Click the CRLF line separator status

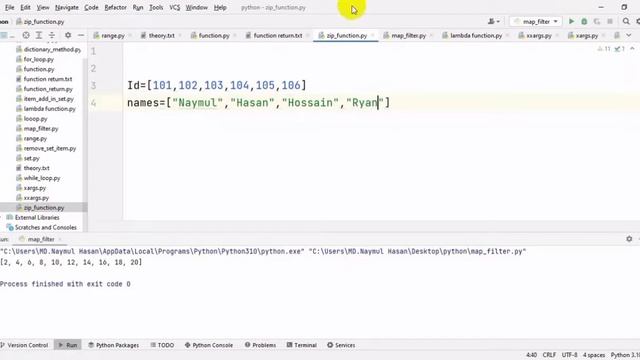(549, 355)
